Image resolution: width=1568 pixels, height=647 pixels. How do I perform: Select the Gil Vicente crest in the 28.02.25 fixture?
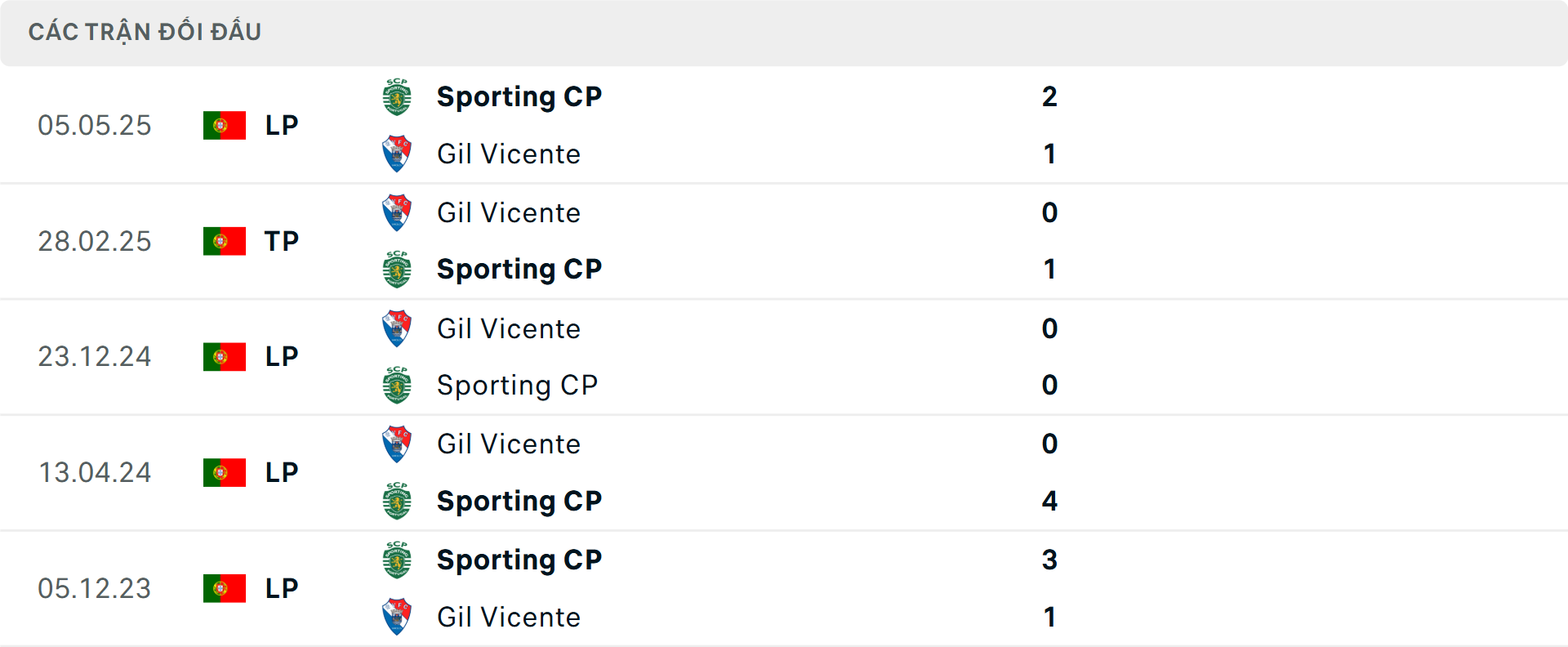point(397,212)
